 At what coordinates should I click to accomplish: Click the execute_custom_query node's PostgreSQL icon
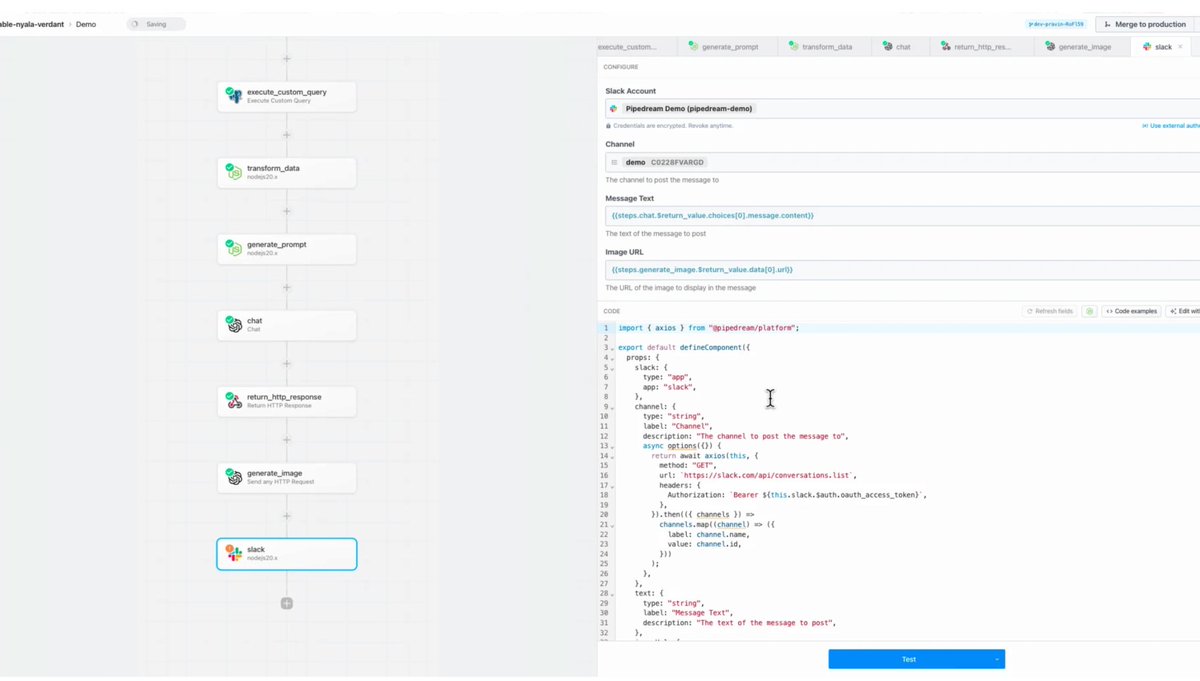point(234,96)
